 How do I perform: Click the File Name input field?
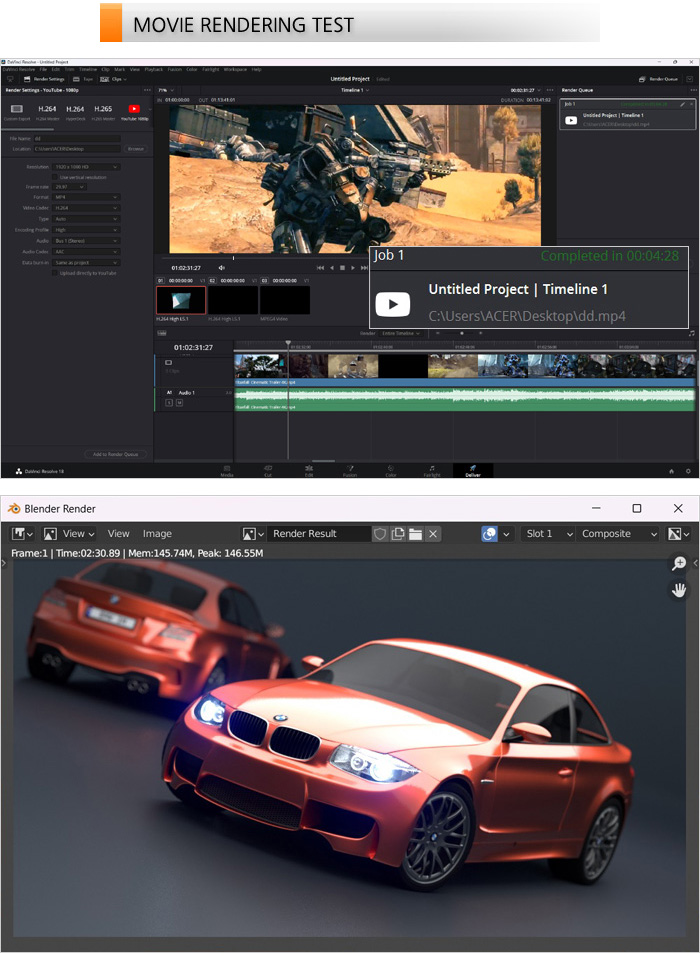pos(77,139)
